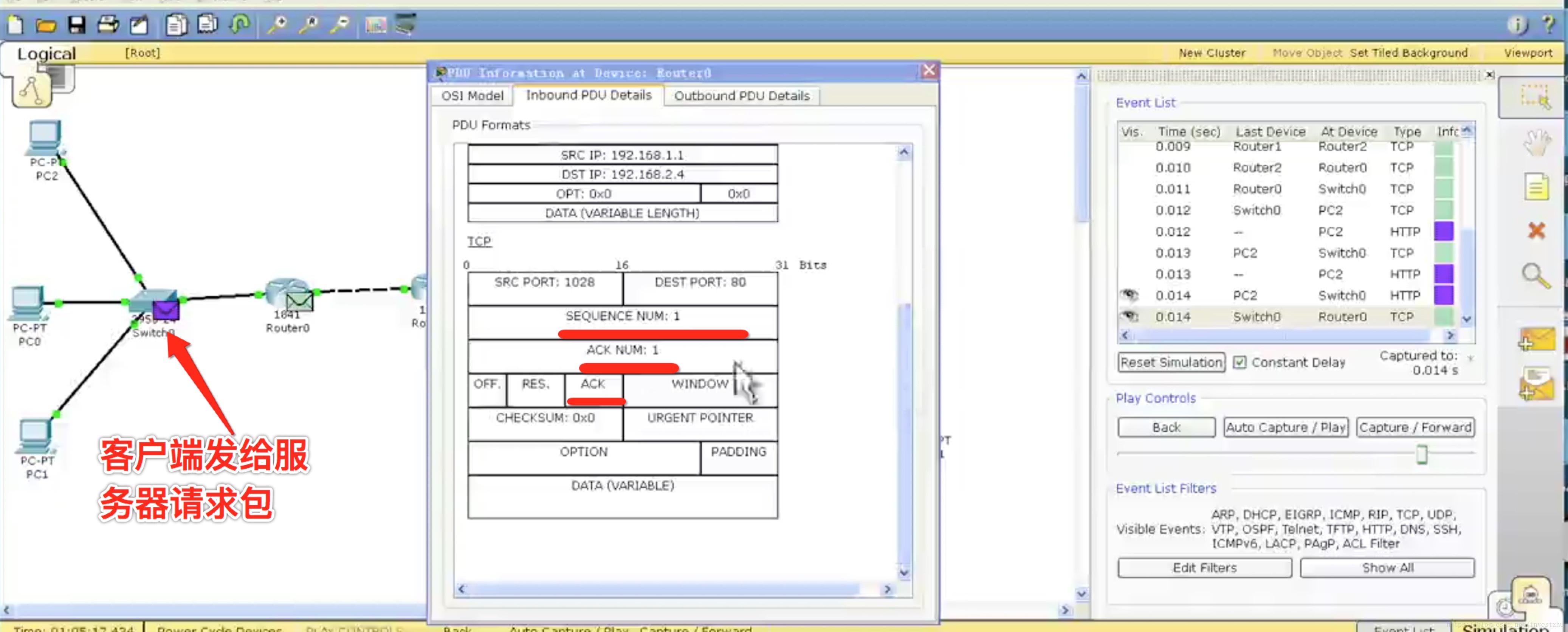
Task: Click the Auto Capture / Play button
Action: click(x=1286, y=428)
